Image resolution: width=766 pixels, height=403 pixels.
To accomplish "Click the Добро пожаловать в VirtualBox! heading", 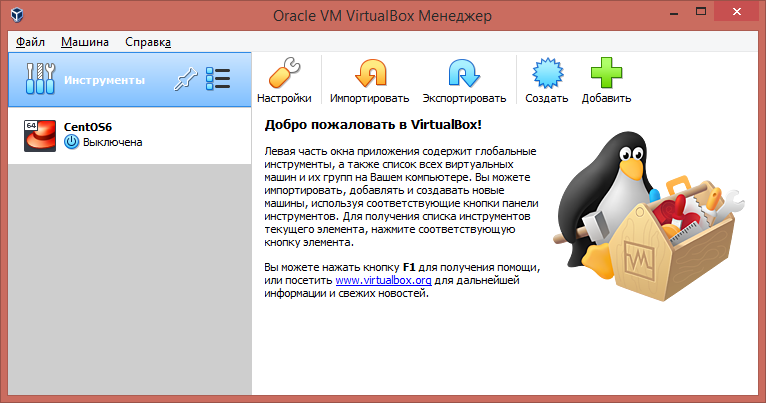I will (x=373, y=125).
